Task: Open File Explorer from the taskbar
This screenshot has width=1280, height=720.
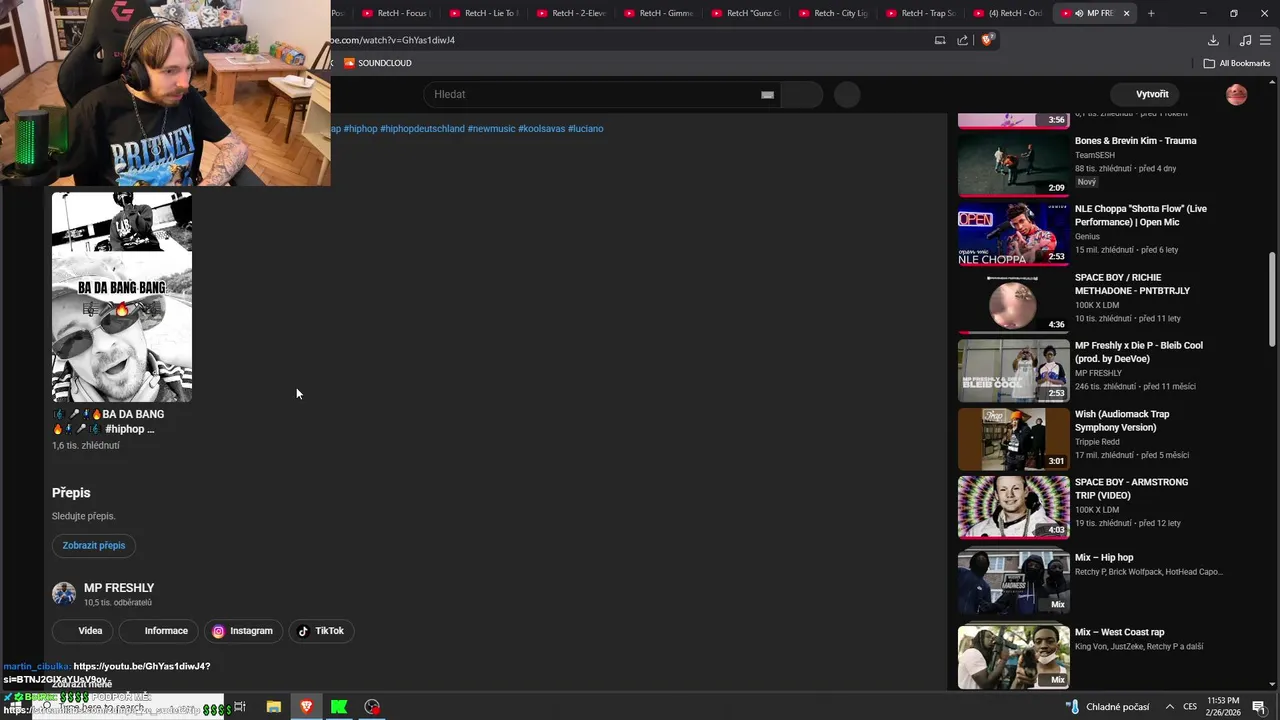Action: click(x=273, y=707)
